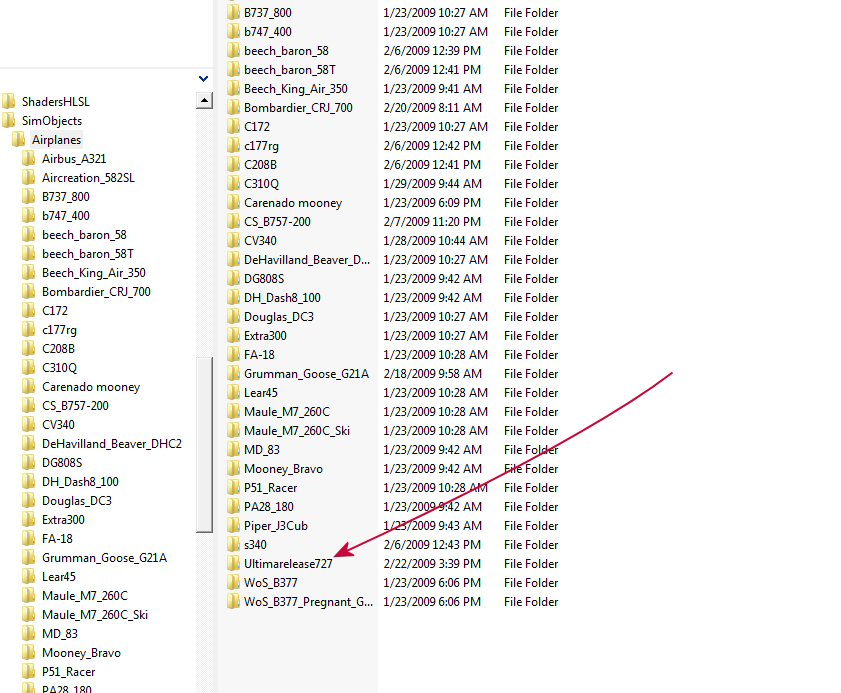Screen dimensions: 841x693
Task: Select Grumman_Goose_G21A name in file list
Action: point(306,373)
